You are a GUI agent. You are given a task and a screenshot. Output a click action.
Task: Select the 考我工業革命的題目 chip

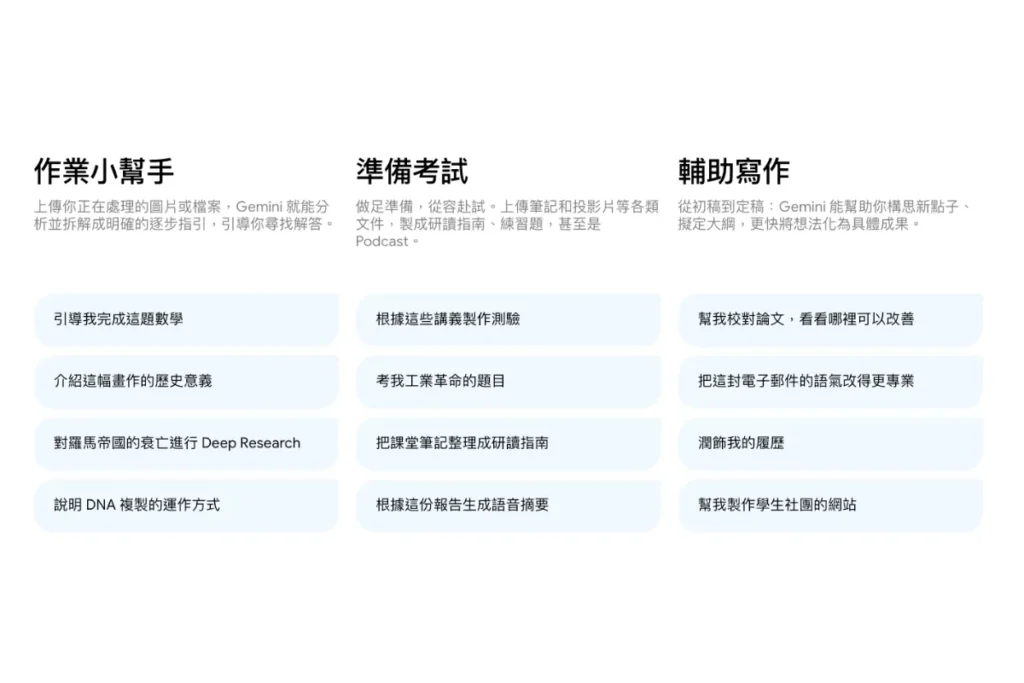[x=508, y=381]
